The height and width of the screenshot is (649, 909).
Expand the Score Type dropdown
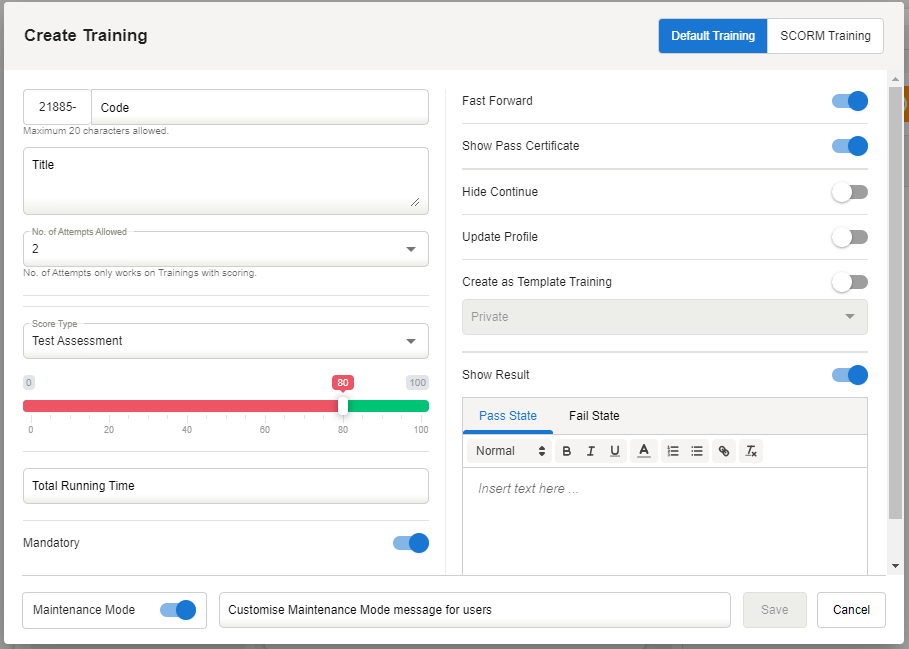click(225, 341)
